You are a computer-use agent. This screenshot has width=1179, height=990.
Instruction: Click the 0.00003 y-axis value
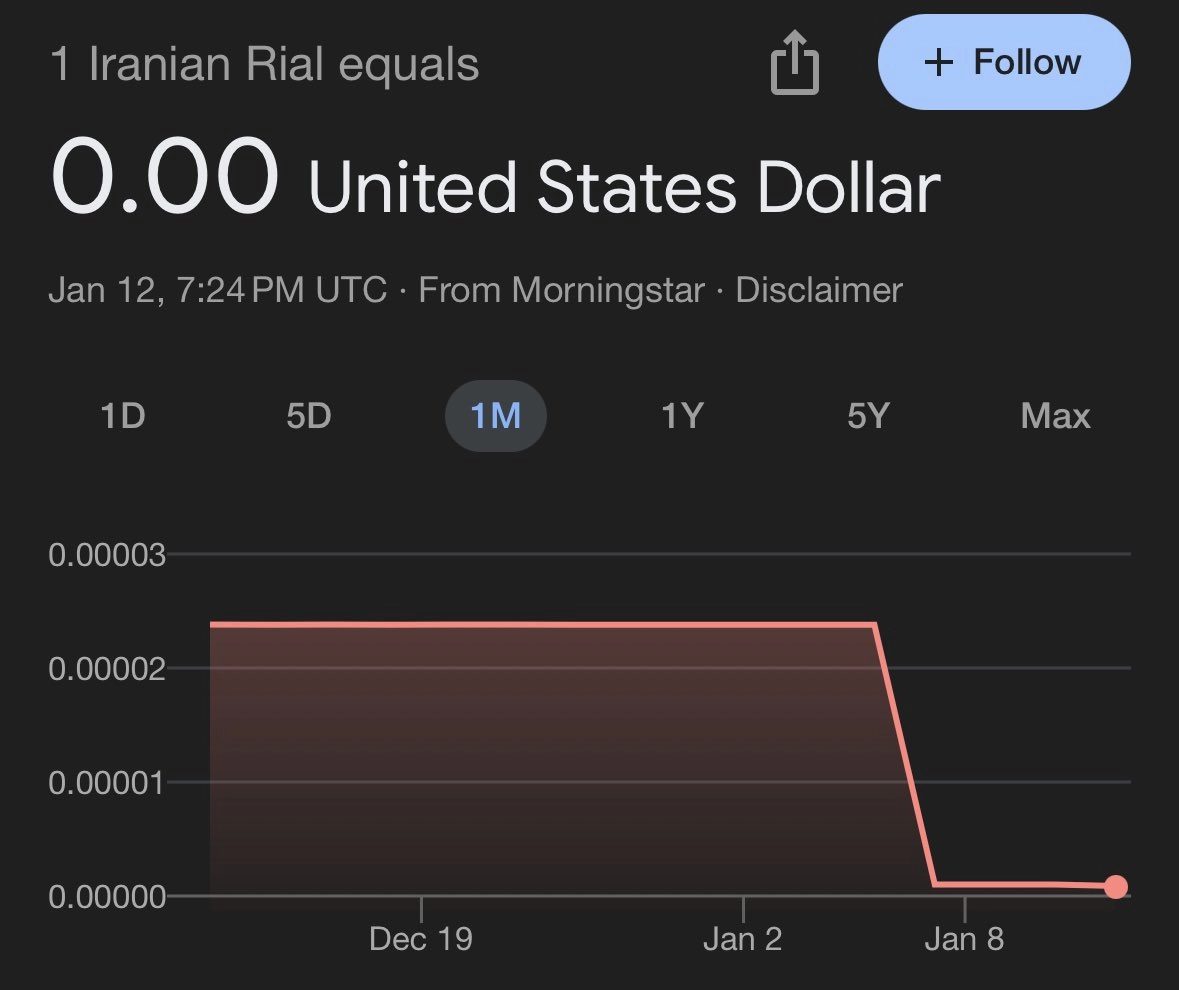tap(106, 553)
